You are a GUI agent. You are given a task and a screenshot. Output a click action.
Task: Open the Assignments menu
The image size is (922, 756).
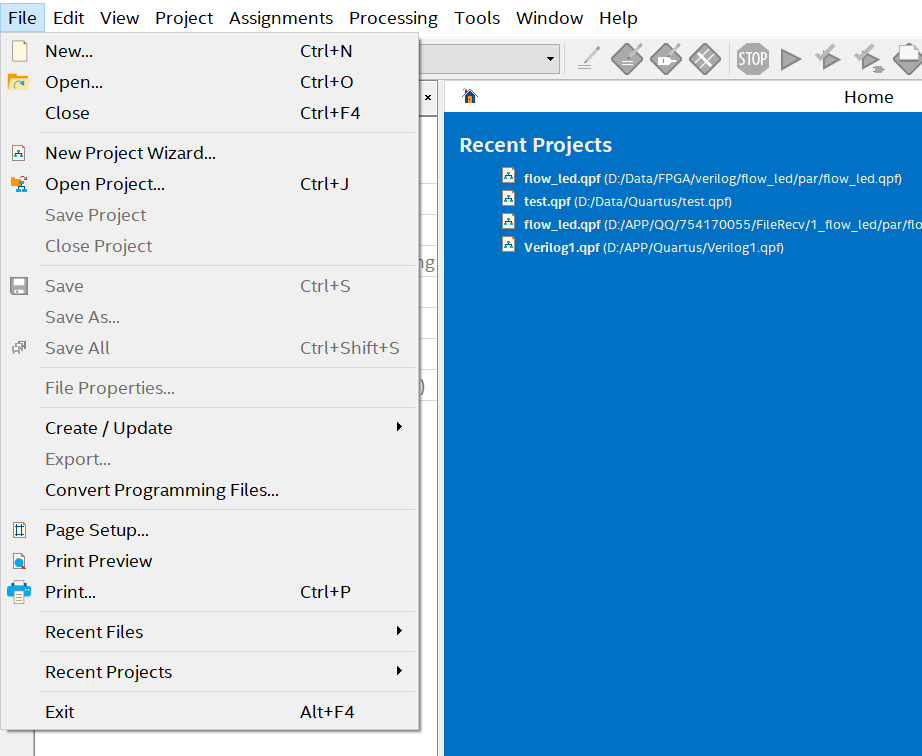(x=281, y=18)
